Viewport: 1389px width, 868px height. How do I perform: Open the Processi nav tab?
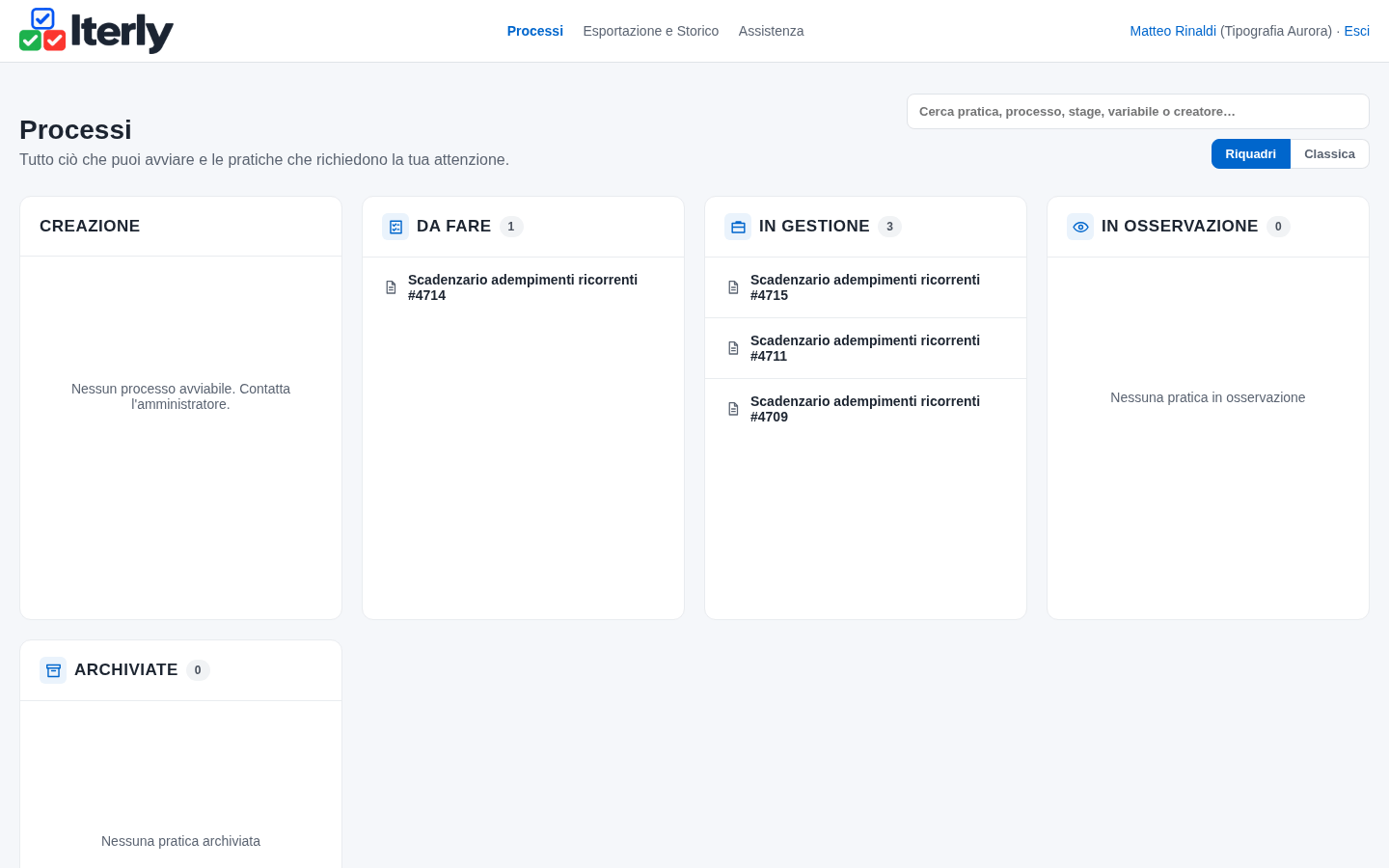point(535,31)
